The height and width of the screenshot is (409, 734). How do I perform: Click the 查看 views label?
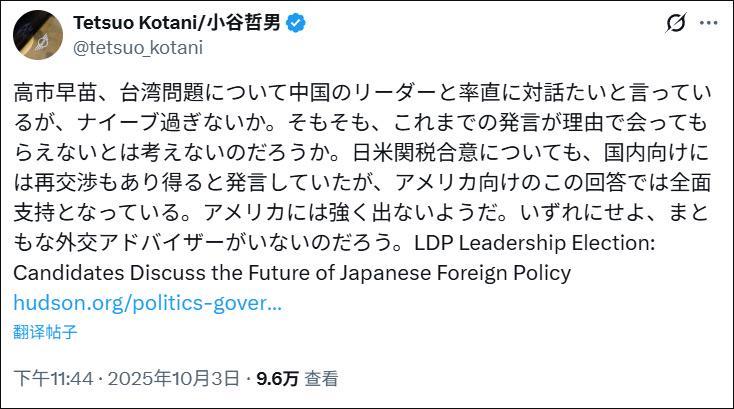tap(322, 378)
